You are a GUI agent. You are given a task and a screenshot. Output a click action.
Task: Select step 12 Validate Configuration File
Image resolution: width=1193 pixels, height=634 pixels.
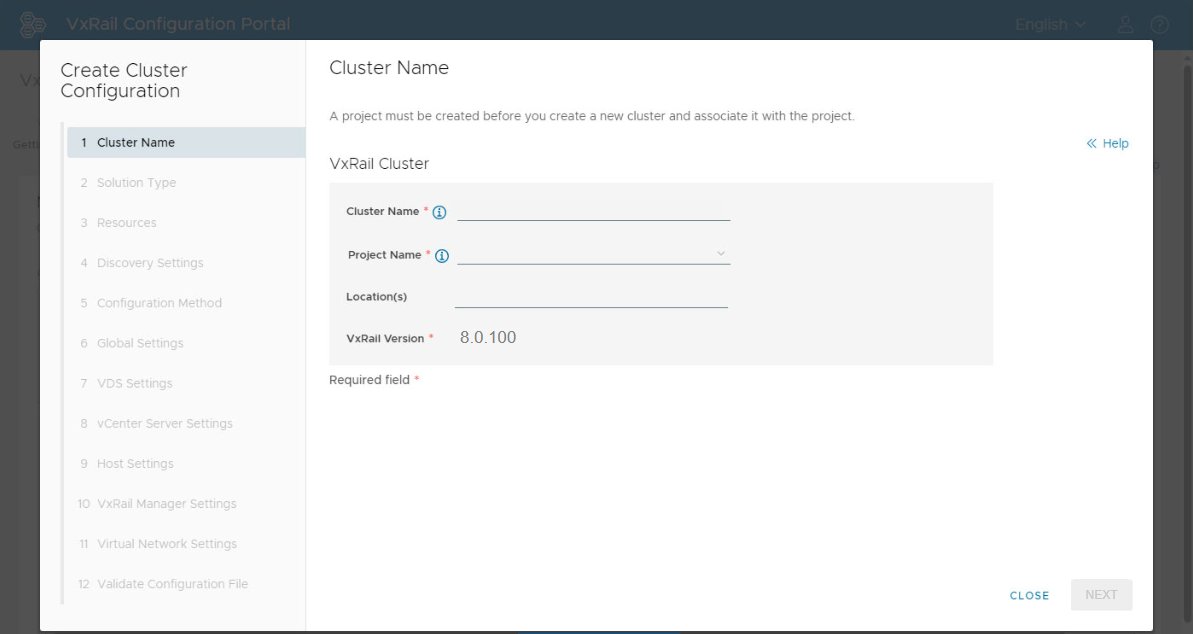click(x=186, y=584)
